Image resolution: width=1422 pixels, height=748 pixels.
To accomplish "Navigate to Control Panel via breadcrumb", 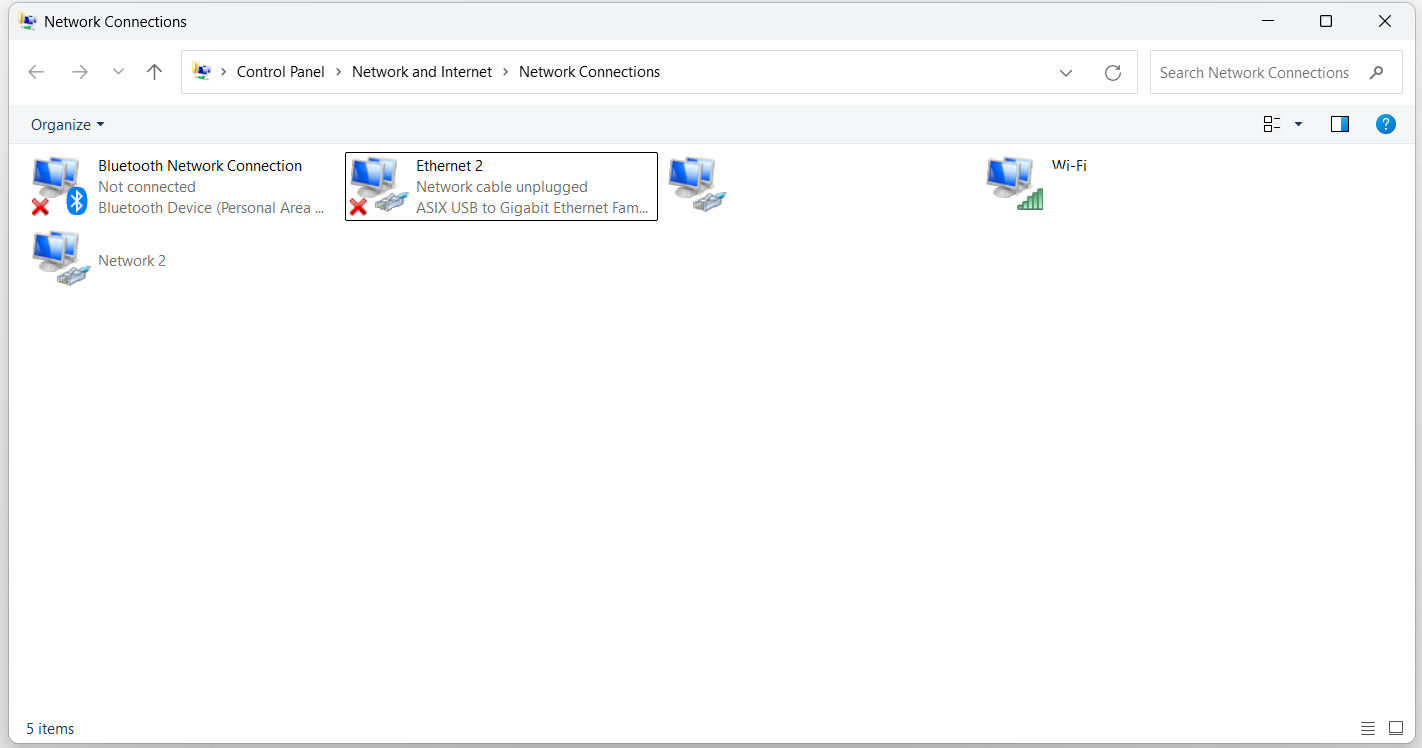I will pyautogui.click(x=280, y=71).
